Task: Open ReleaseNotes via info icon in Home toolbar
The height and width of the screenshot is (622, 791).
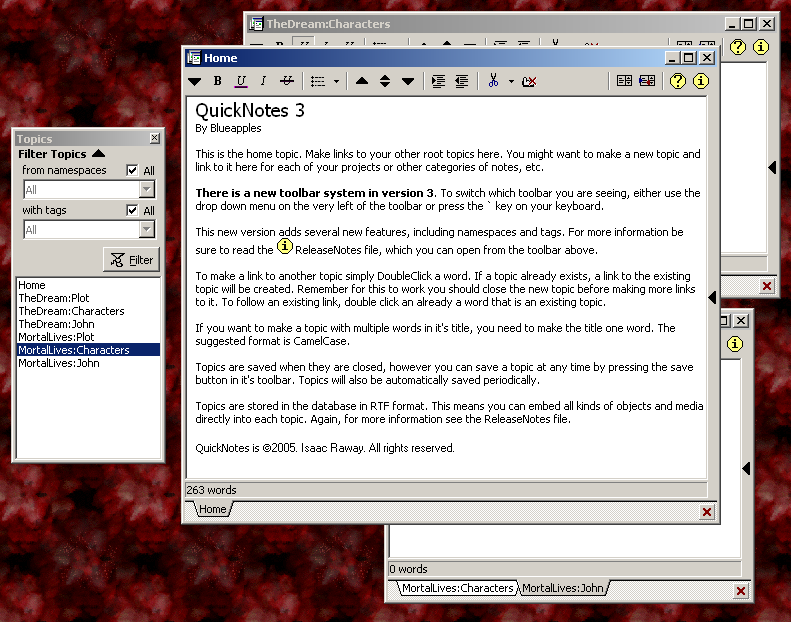Action: (x=701, y=81)
